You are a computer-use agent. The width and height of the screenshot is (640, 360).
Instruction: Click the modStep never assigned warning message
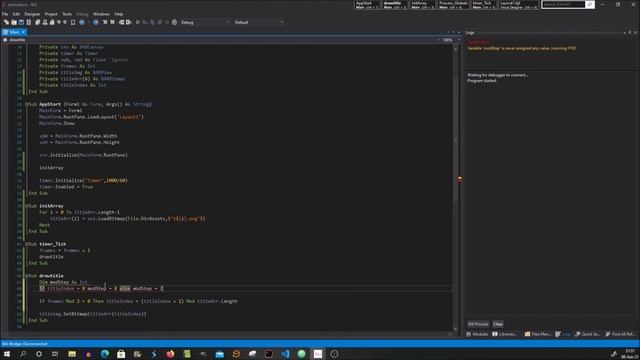coord(522,48)
